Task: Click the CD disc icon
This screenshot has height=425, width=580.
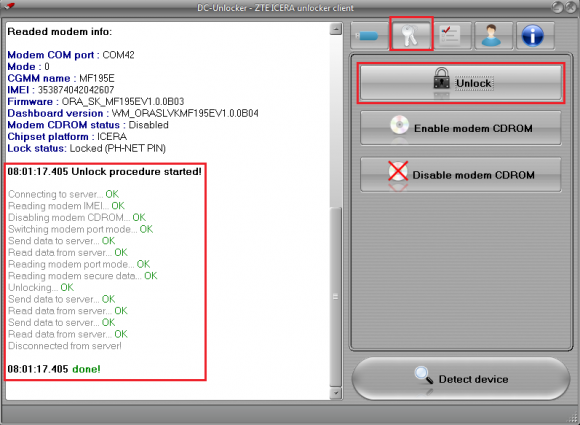Action: 399,125
